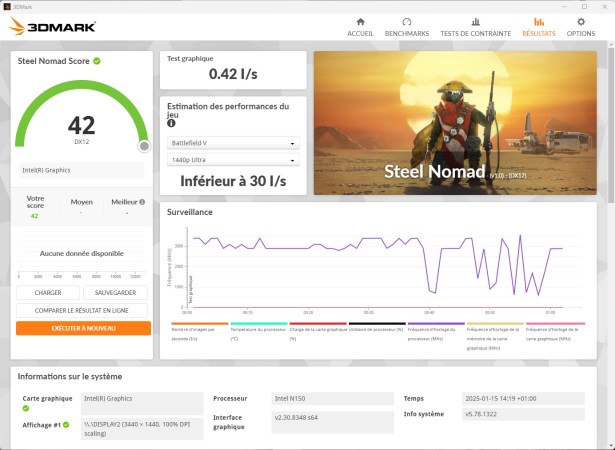Open the Options tab
Viewport: 615px width, 450px height.
[x=580, y=27]
